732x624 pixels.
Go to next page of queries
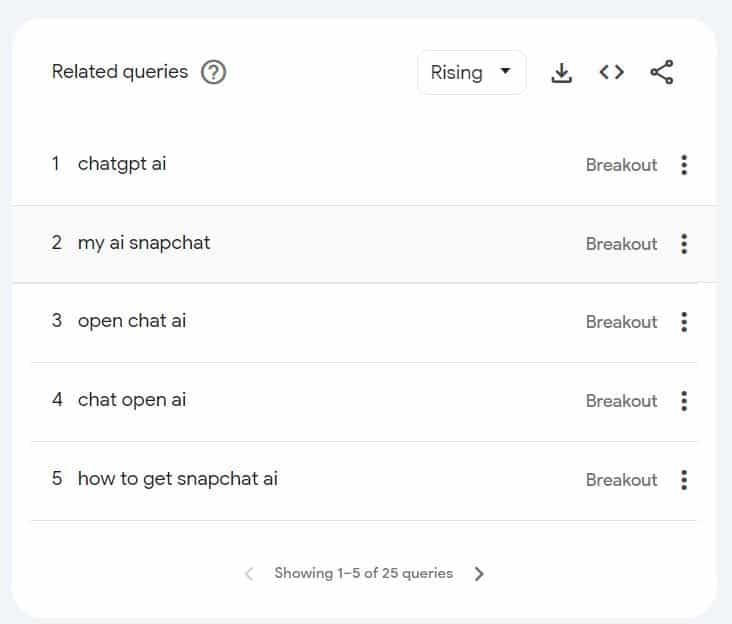pos(479,574)
